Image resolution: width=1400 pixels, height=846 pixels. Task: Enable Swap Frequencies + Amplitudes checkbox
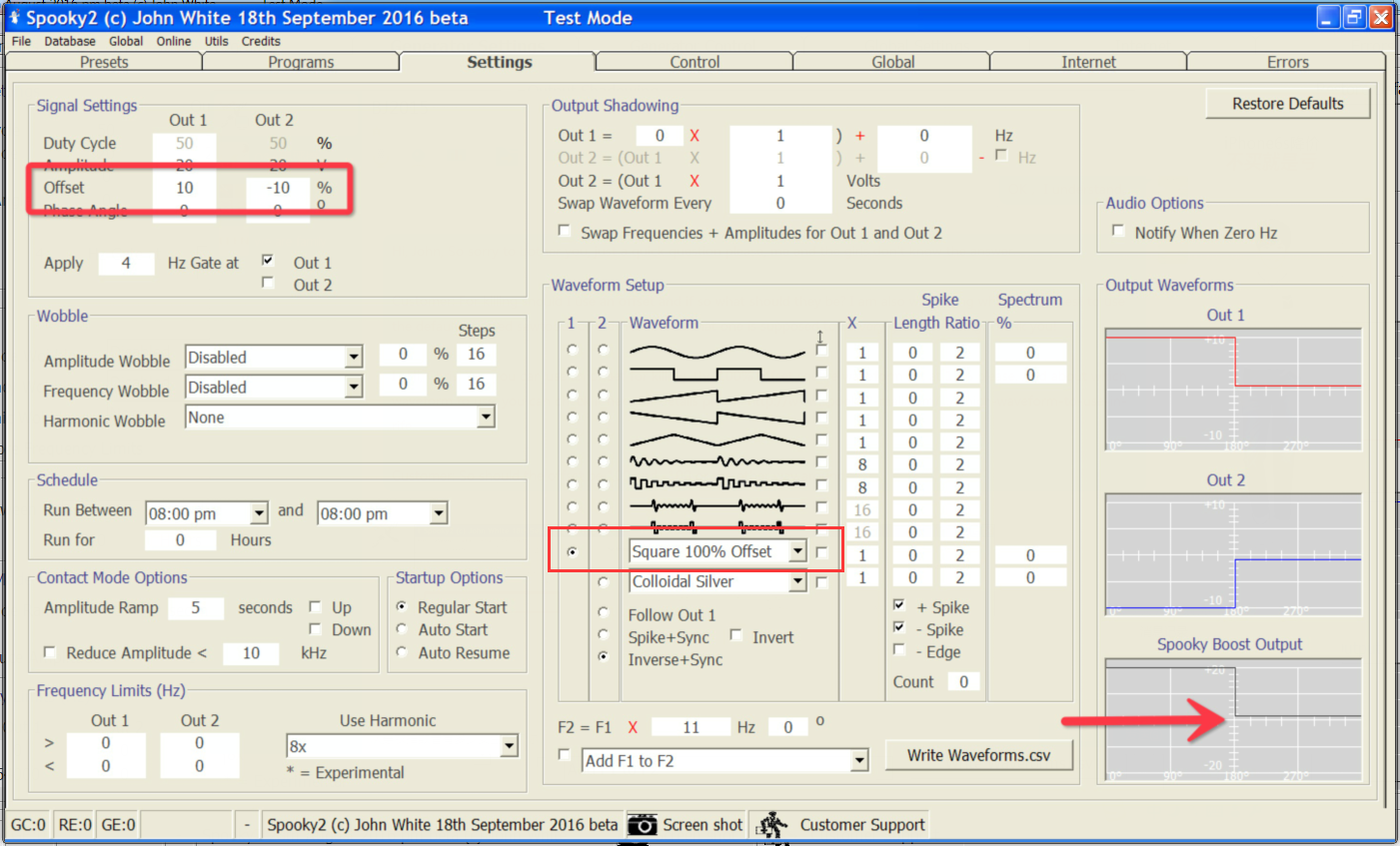point(565,231)
